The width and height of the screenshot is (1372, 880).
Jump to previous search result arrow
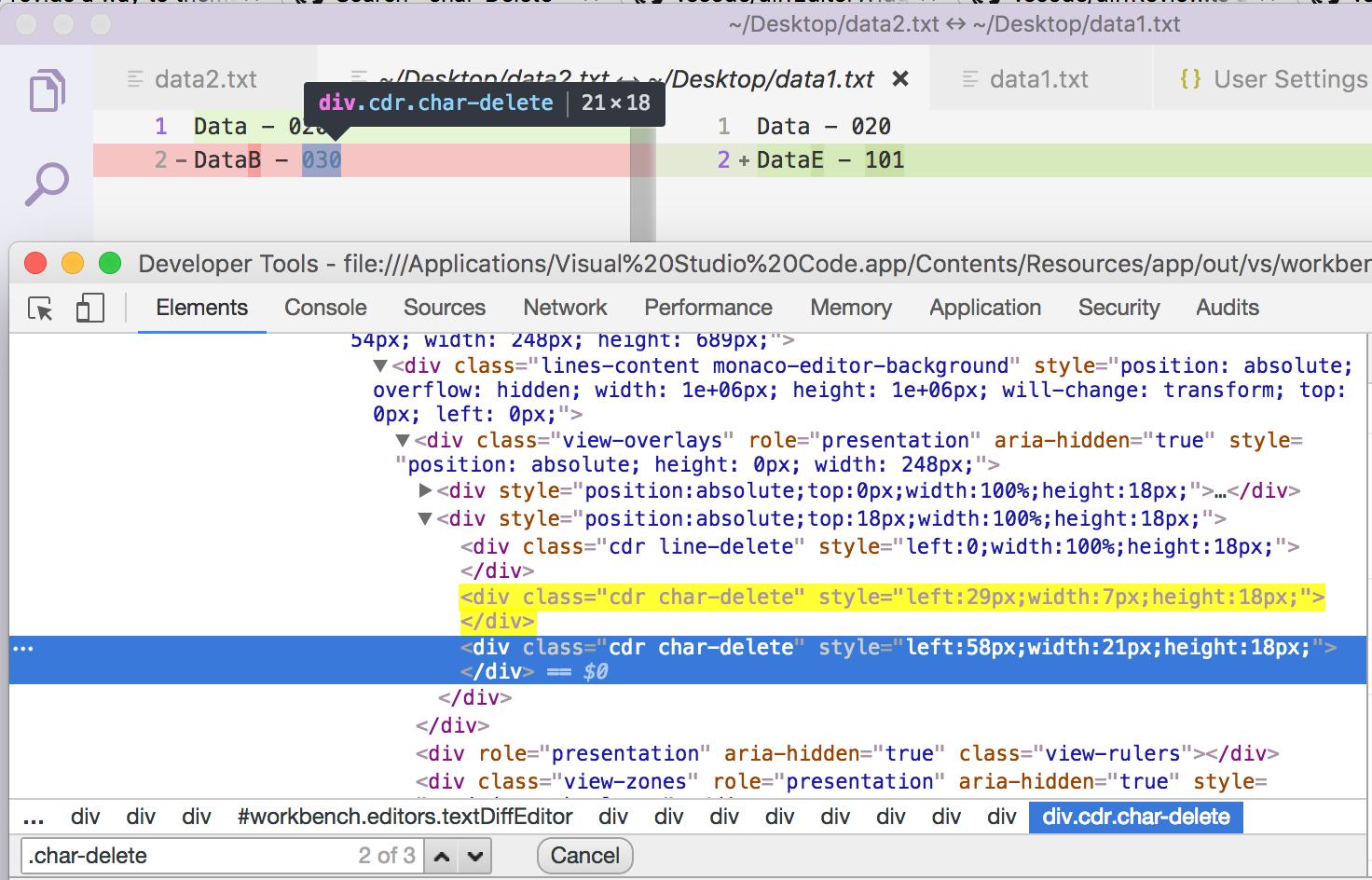(x=443, y=856)
